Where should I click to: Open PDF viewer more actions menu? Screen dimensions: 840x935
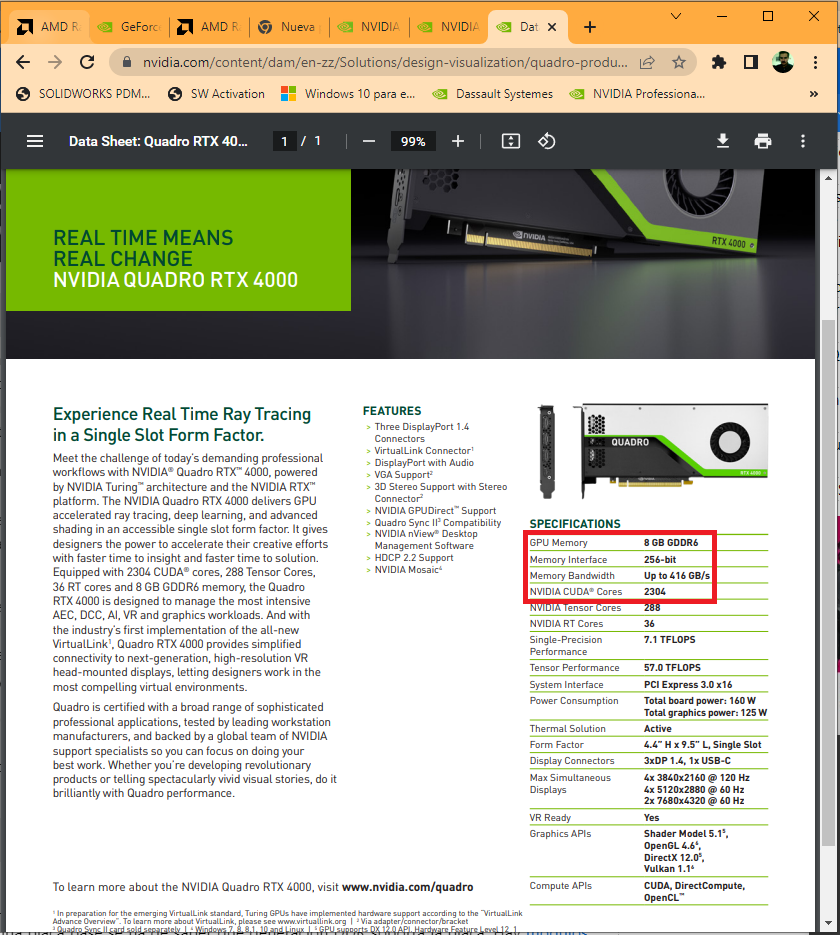pyautogui.click(x=802, y=141)
